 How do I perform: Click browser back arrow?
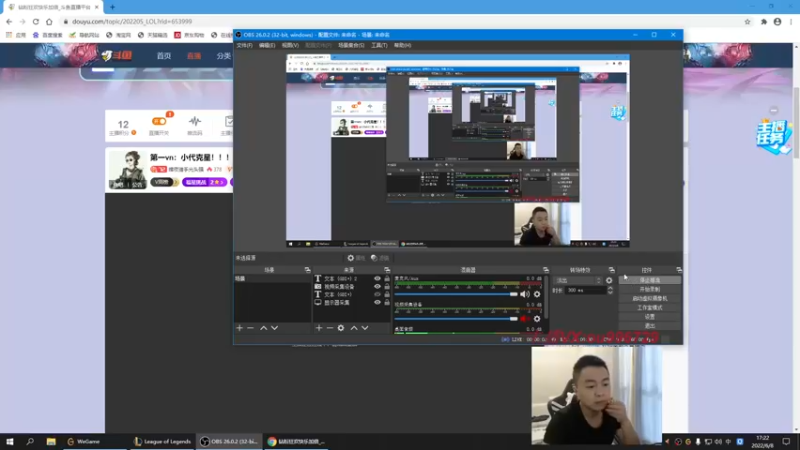9,21
